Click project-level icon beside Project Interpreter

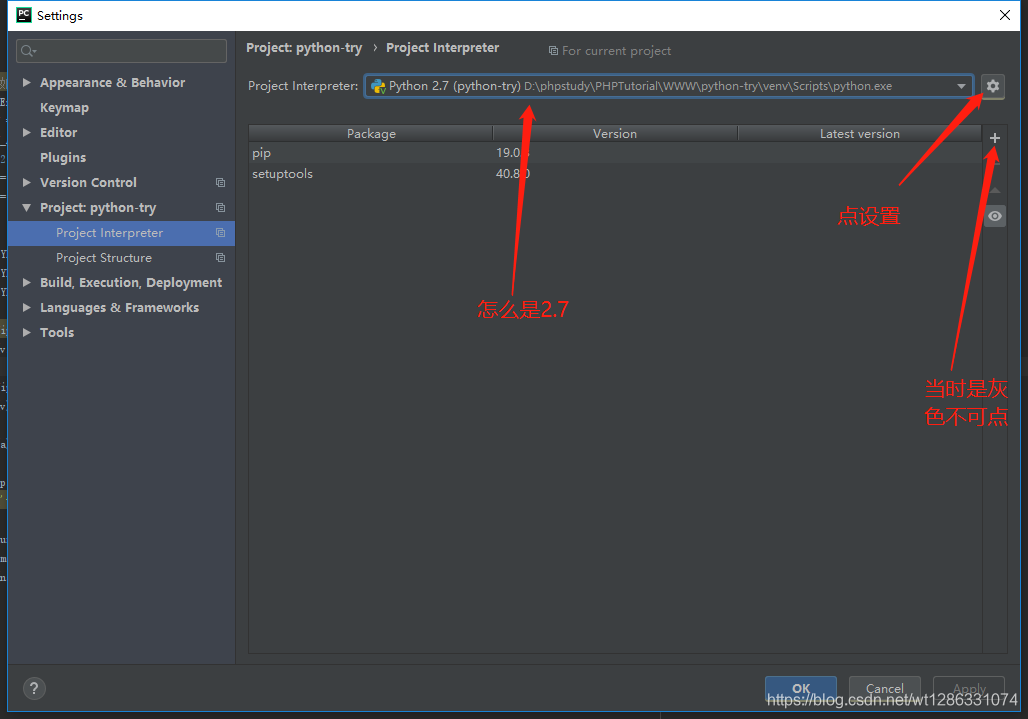220,233
